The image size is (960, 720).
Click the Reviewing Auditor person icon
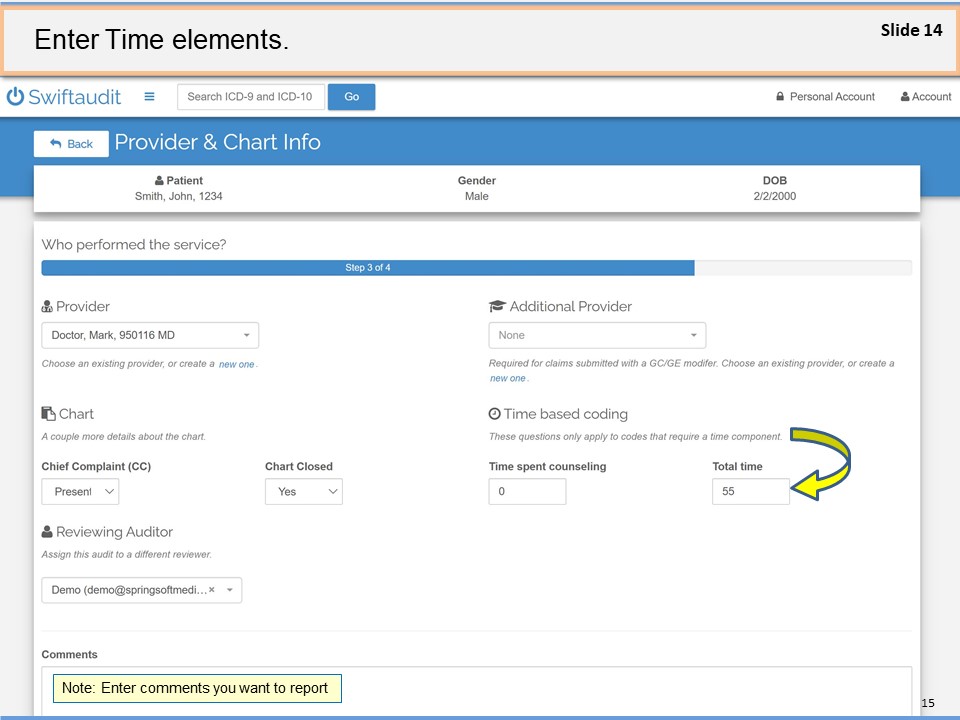[x=47, y=532]
